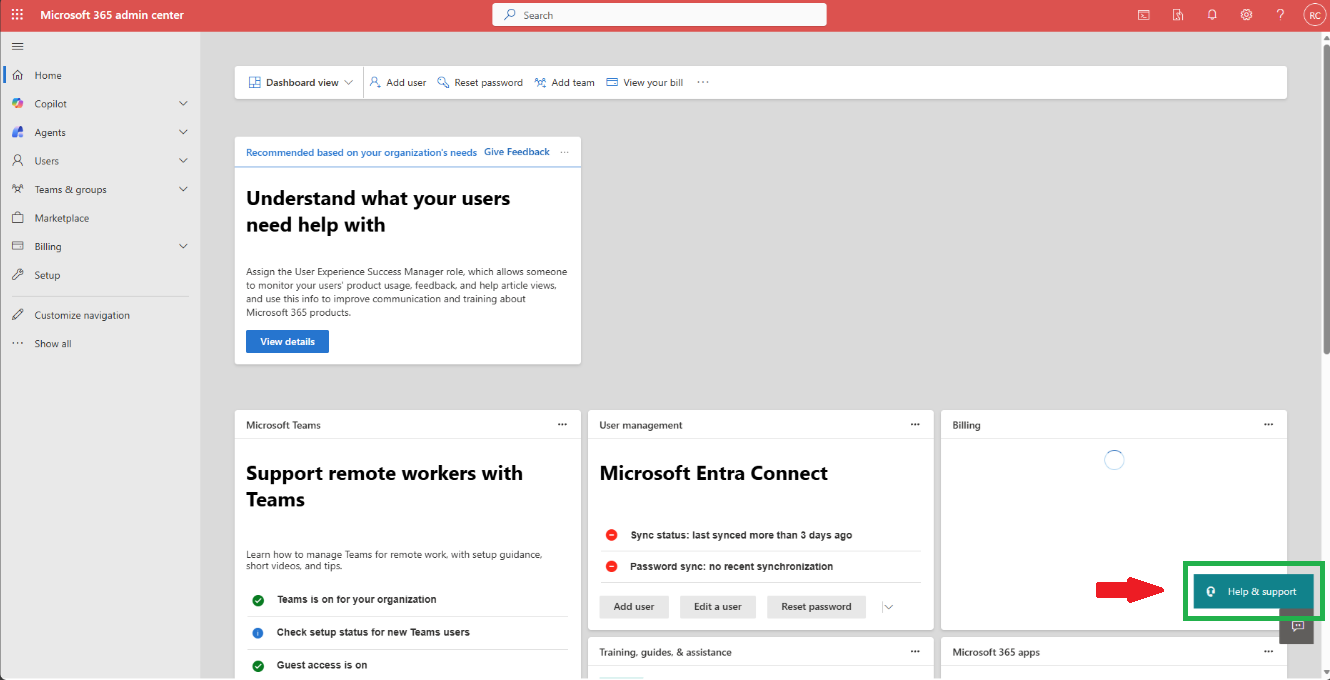Screen dimensions: 1330x680
Task: Open Cloud Shell terminal icon in header
Action: (1144, 15)
